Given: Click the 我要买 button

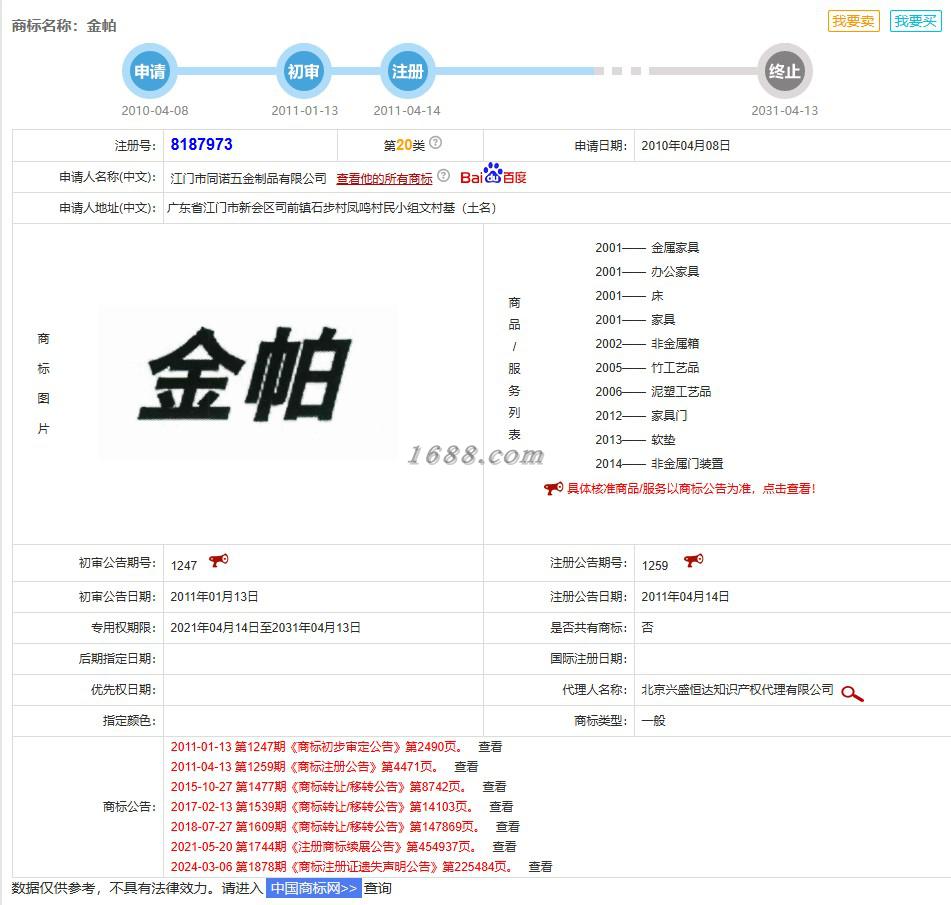Looking at the screenshot, I should coord(915,21).
